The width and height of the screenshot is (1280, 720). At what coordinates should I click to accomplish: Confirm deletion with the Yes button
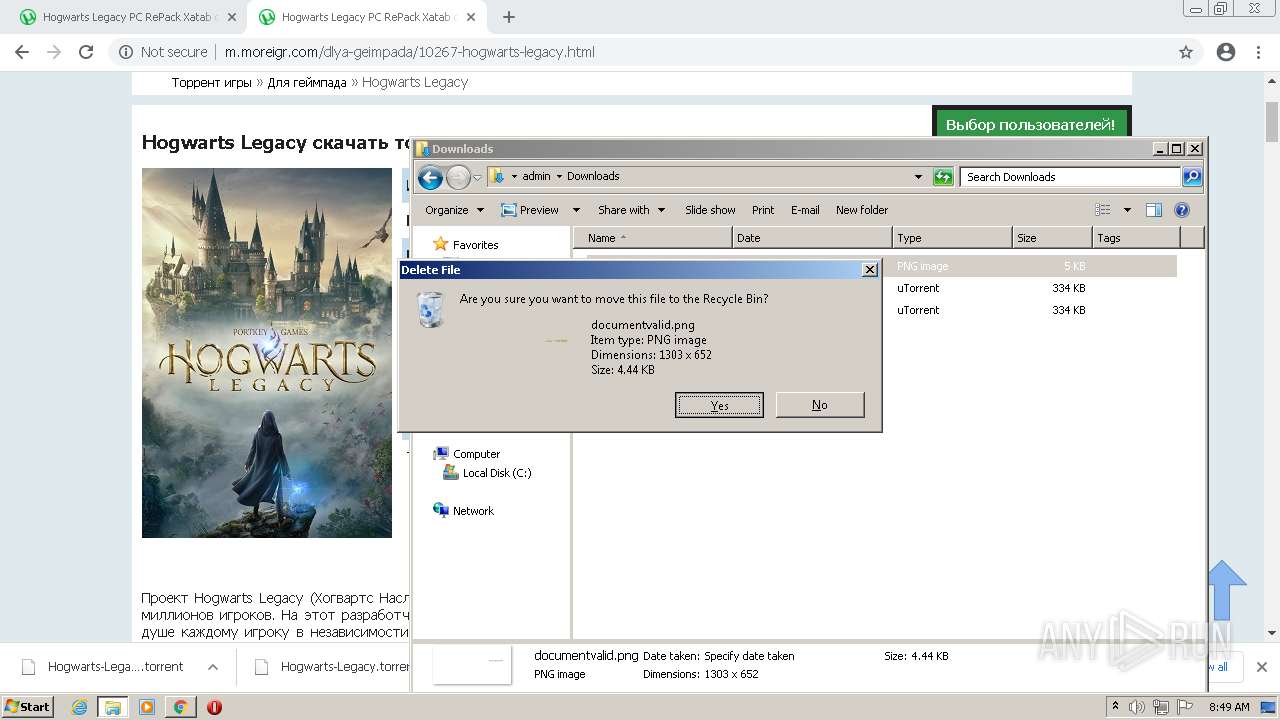pos(719,405)
